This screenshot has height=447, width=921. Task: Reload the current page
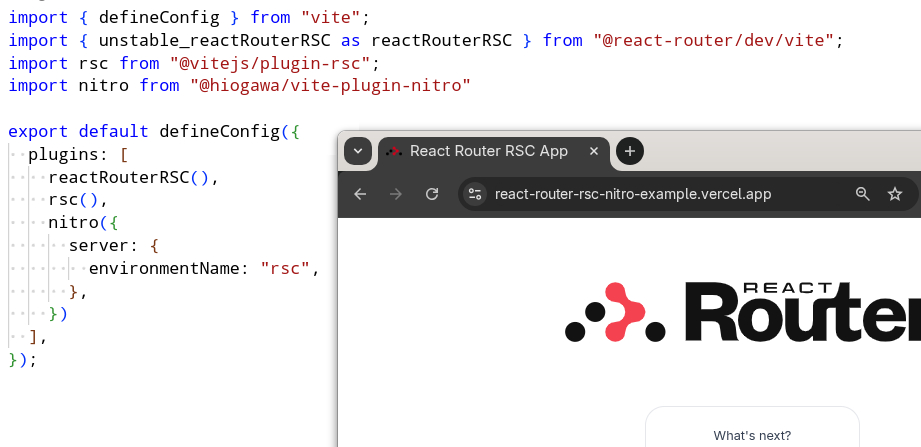tap(432, 194)
